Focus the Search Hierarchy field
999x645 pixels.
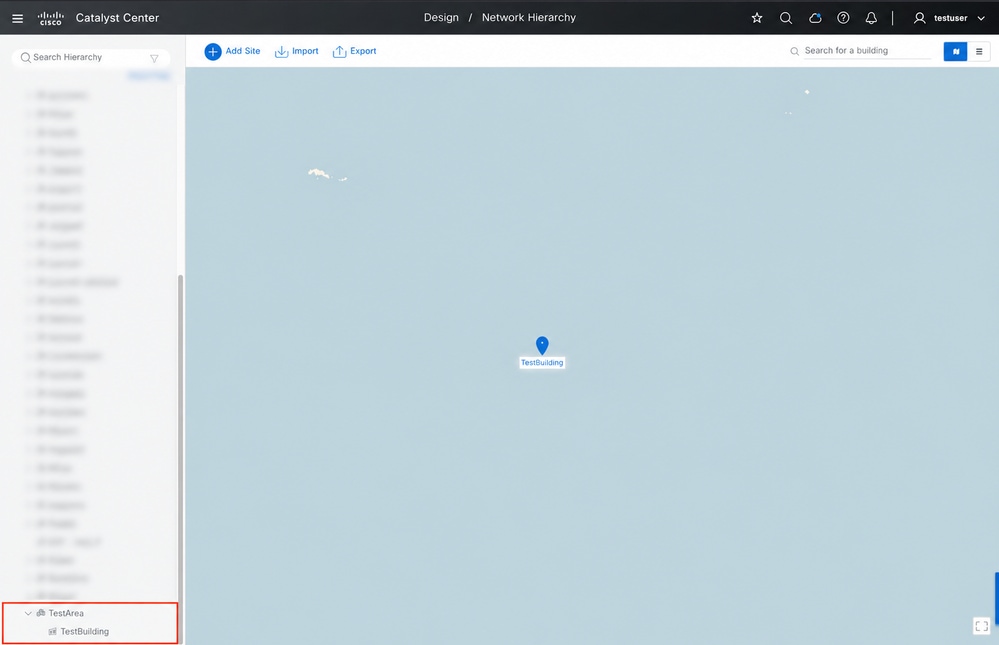coord(90,57)
